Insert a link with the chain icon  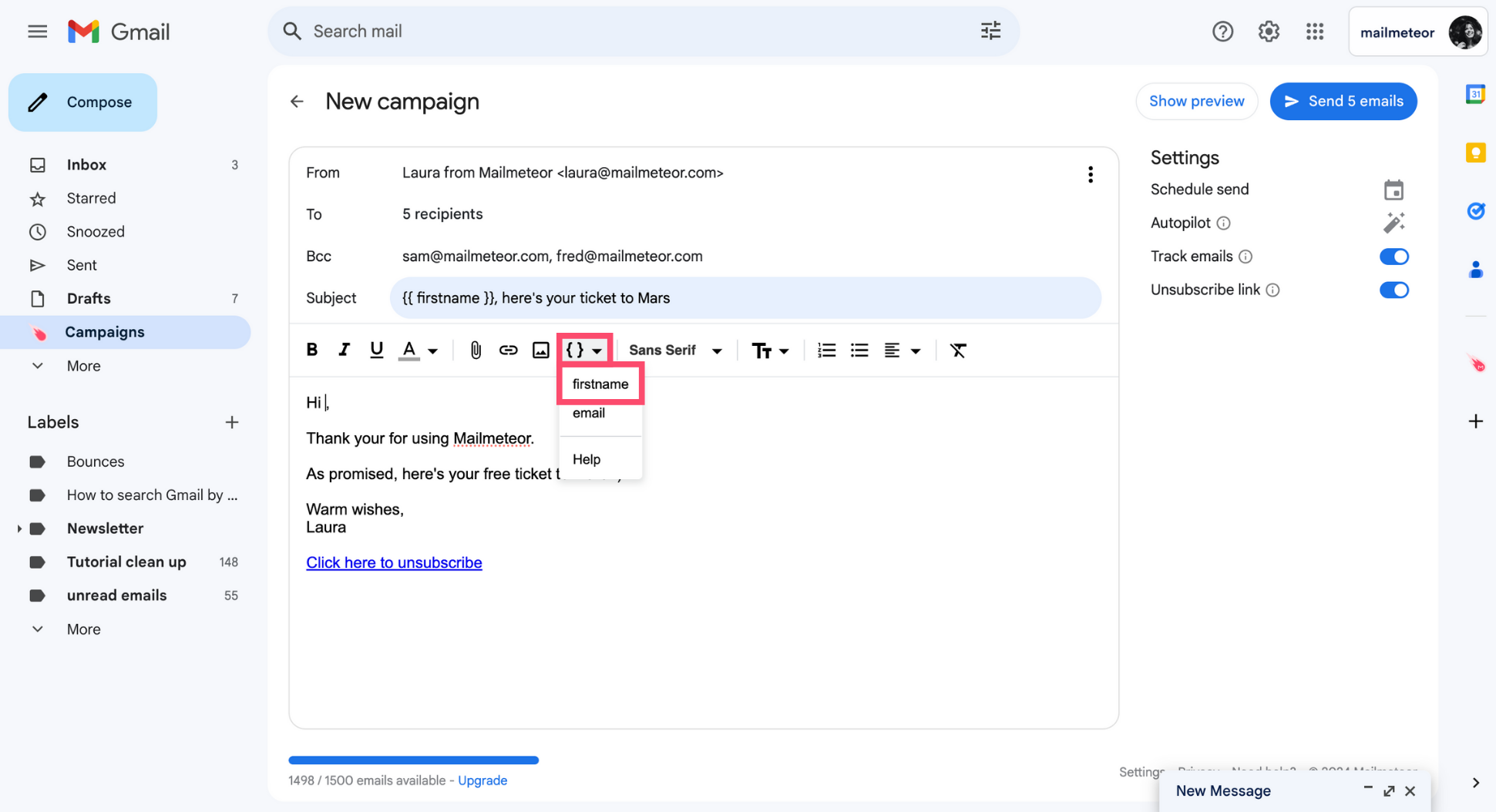point(508,350)
